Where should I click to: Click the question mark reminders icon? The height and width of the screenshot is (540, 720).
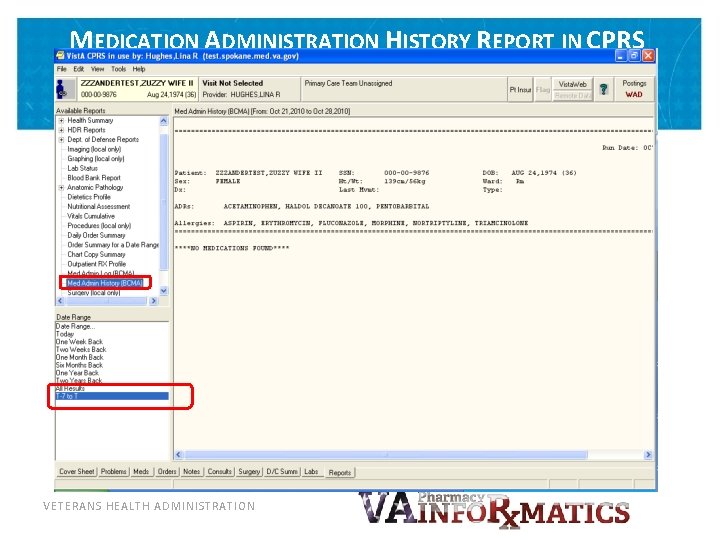(x=604, y=89)
